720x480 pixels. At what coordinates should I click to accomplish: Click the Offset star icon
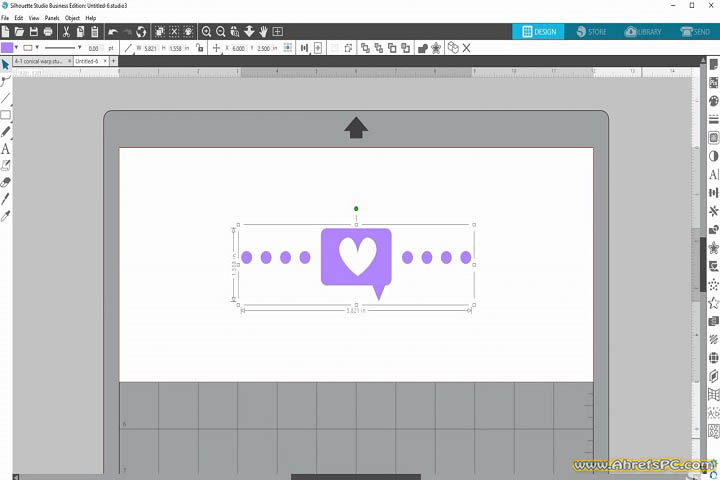(436, 48)
